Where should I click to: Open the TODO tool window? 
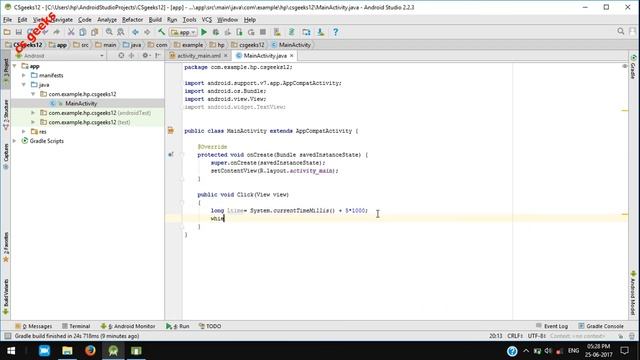(x=210, y=326)
